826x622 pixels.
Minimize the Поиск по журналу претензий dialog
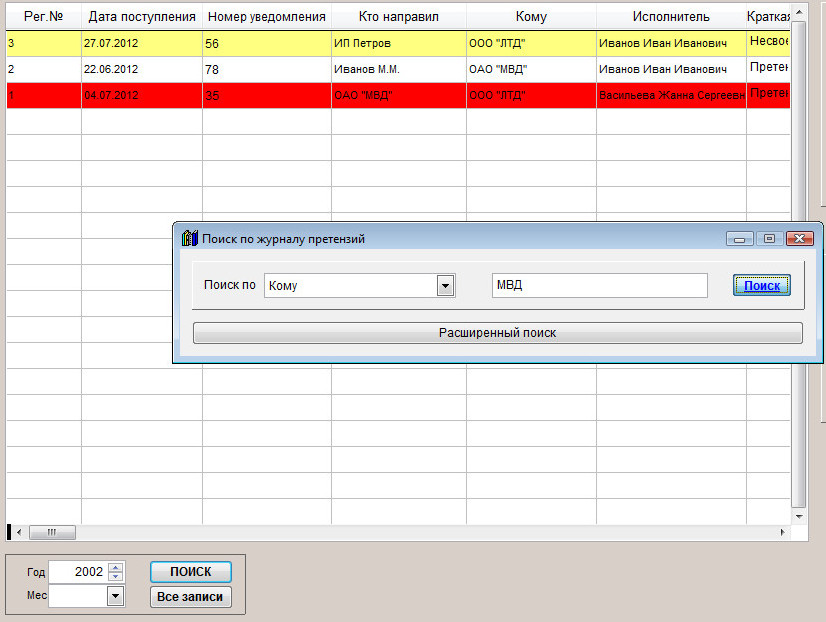point(740,239)
